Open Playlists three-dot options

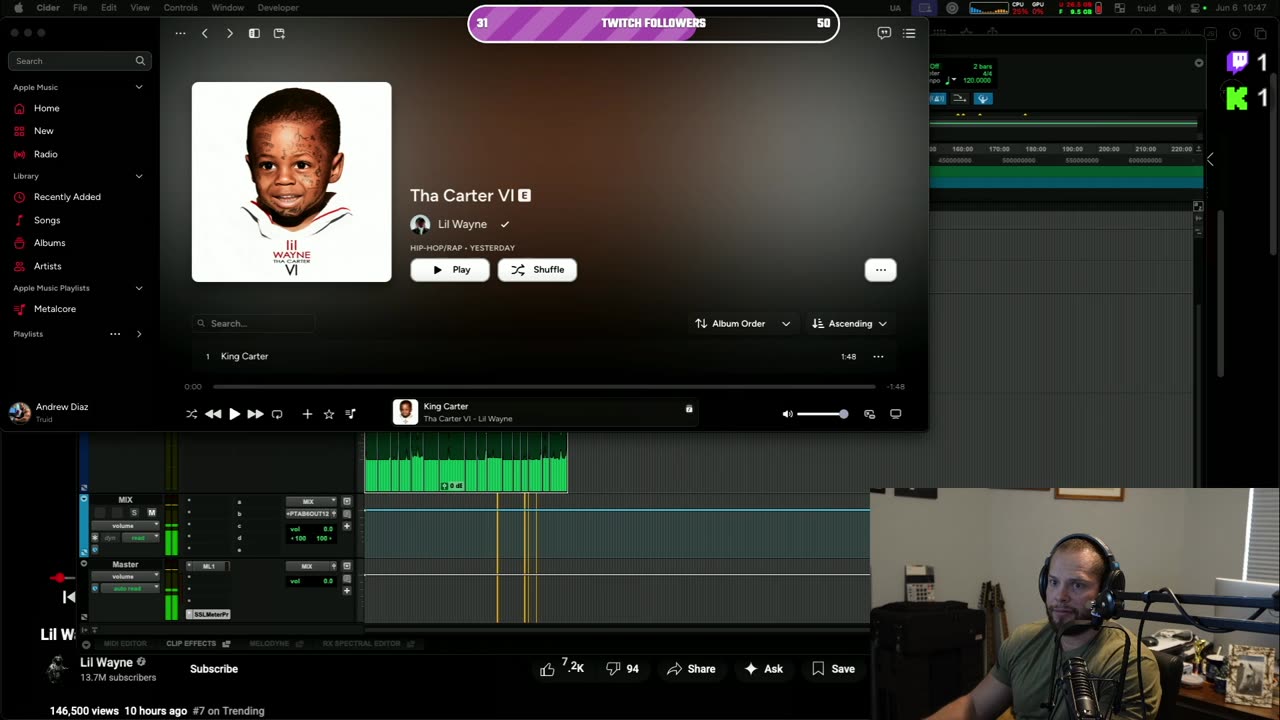[115, 334]
